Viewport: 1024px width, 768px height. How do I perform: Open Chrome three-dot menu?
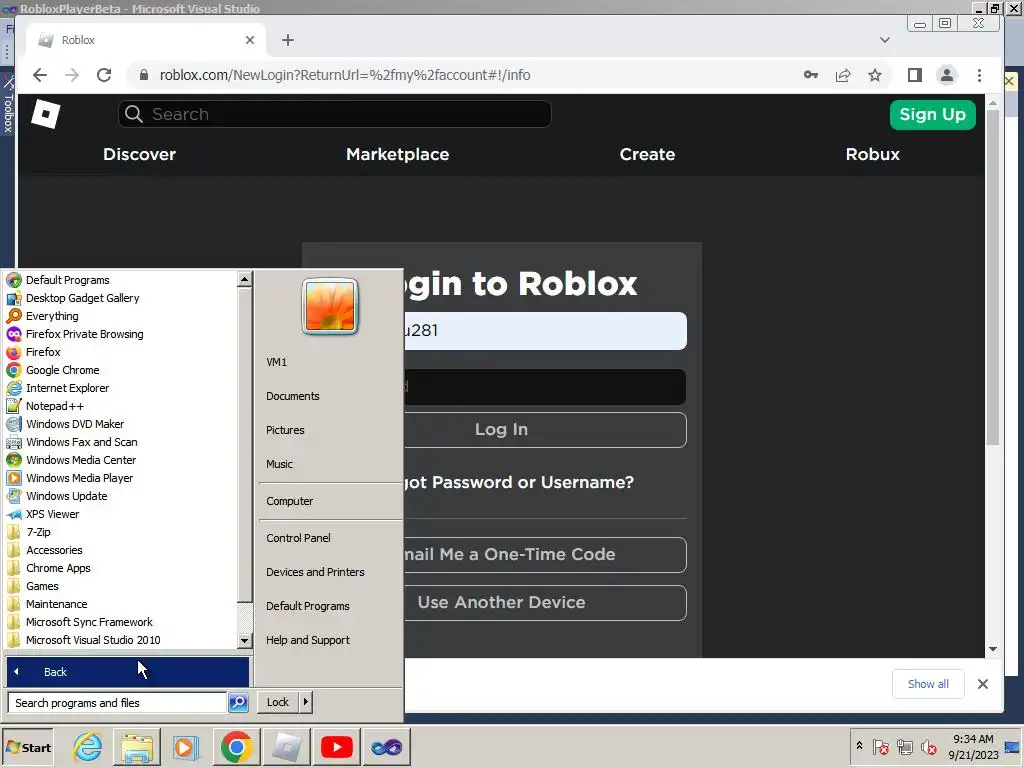coord(979,75)
